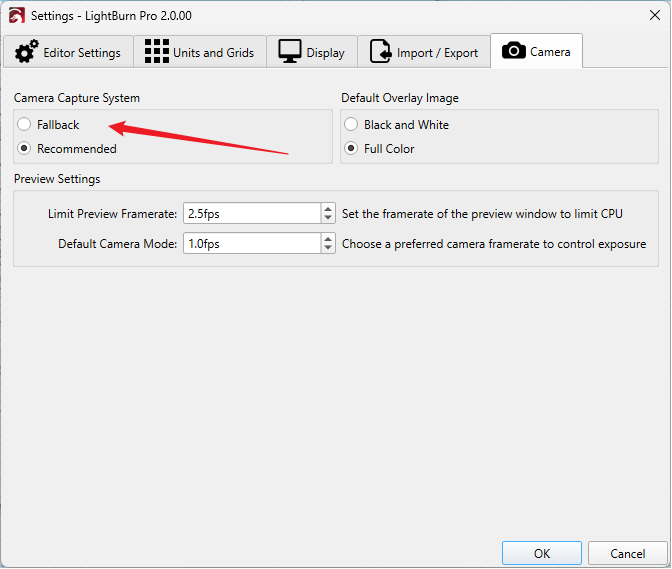Confirm settings with OK button

(x=542, y=553)
